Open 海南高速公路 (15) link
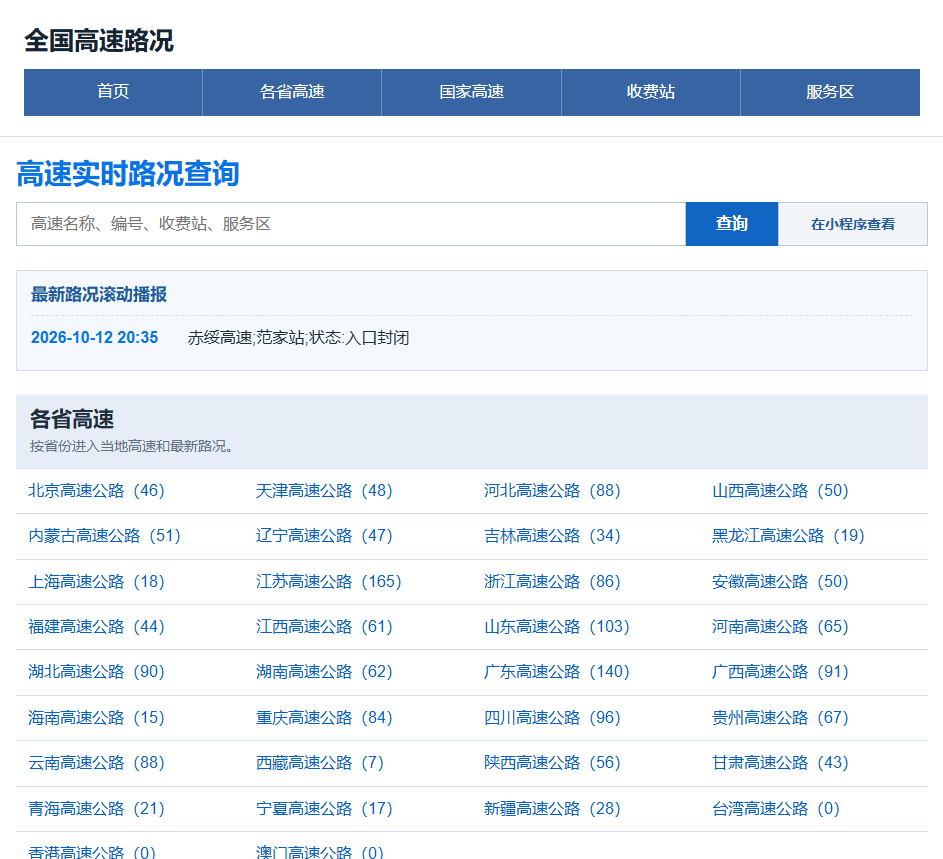This screenshot has height=859, width=943. coord(96,718)
